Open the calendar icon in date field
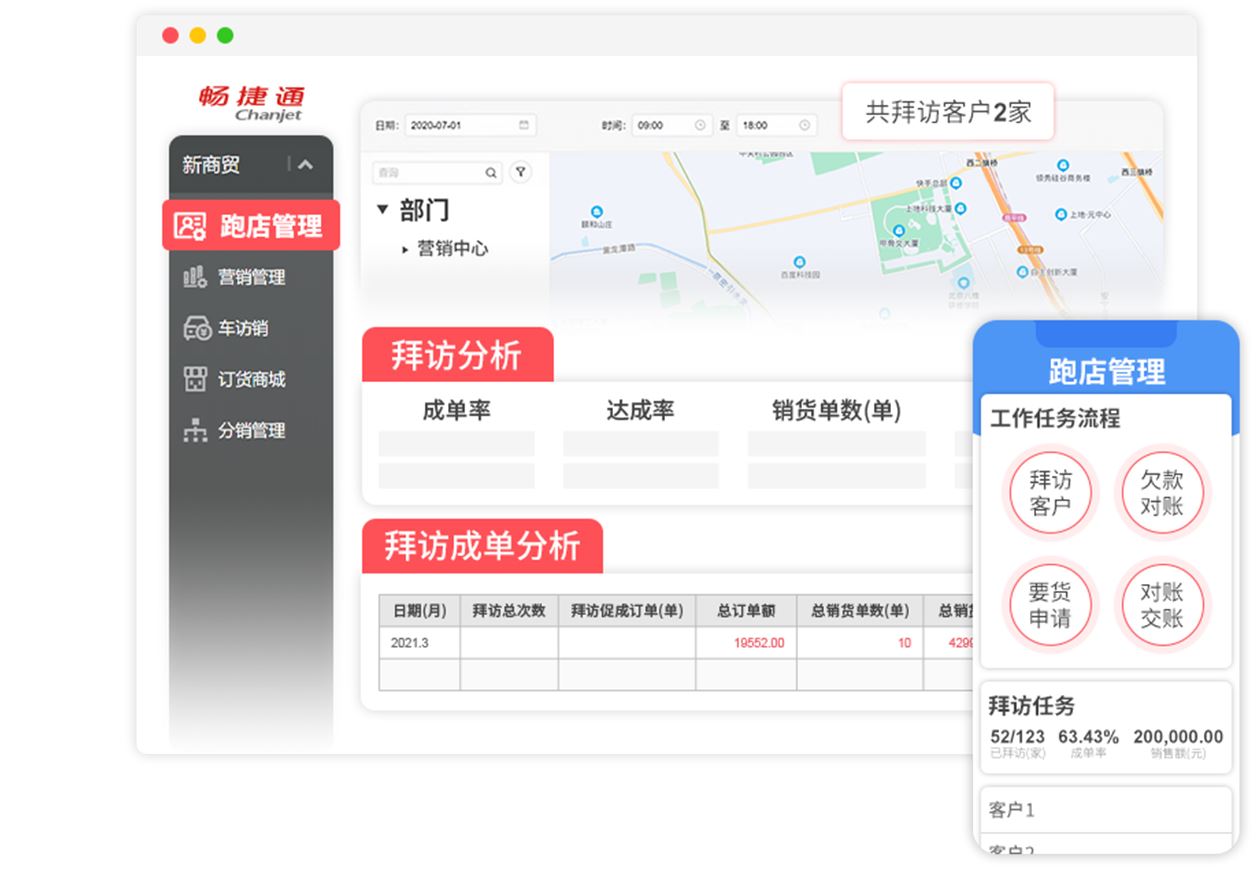Image resolution: width=1256 pixels, height=869 pixels. click(524, 125)
